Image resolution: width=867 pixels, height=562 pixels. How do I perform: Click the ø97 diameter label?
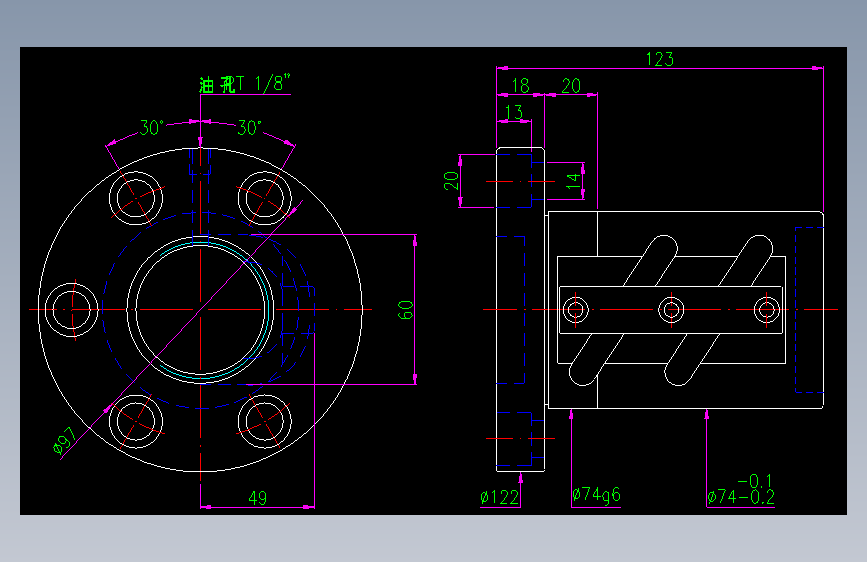[65, 440]
